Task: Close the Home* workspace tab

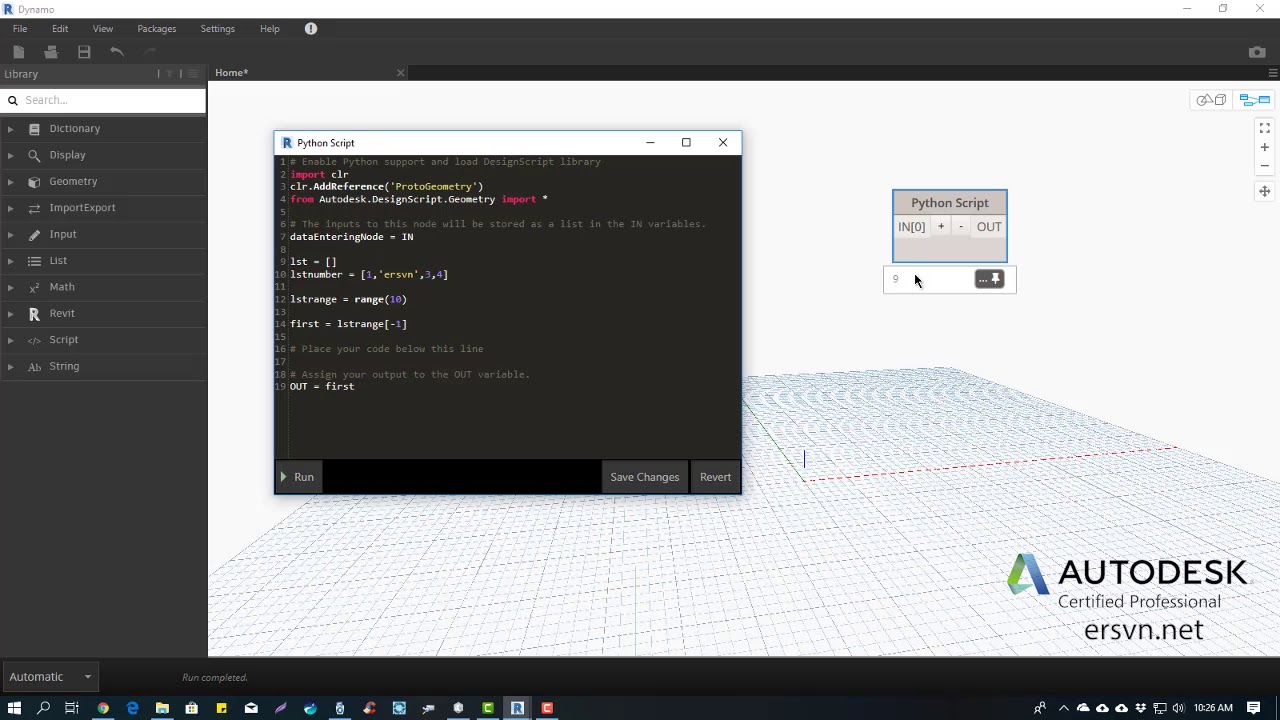Action: [x=401, y=73]
